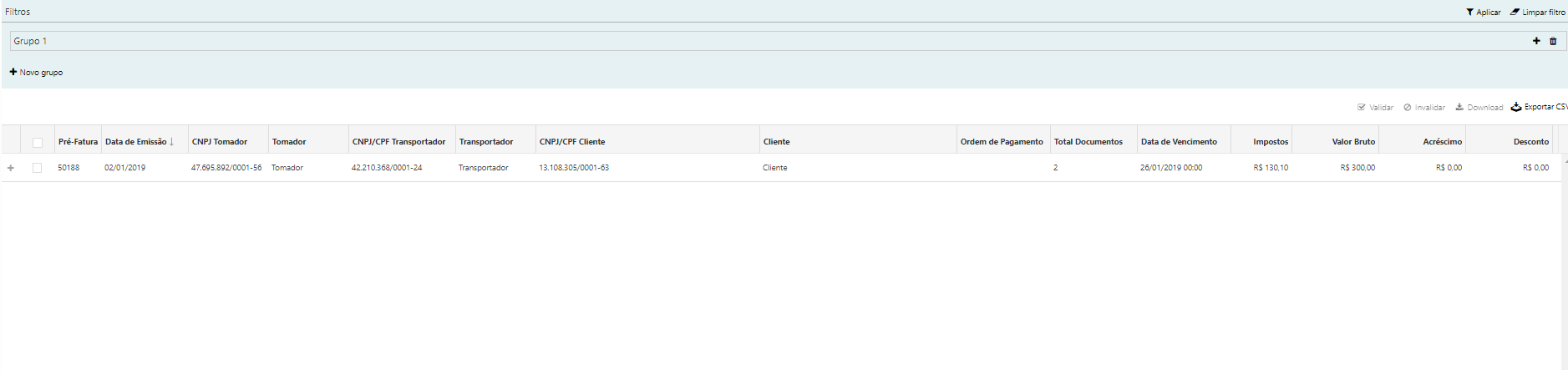1568x370 pixels.
Task: Click the Download button
Action: [x=1479, y=107]
